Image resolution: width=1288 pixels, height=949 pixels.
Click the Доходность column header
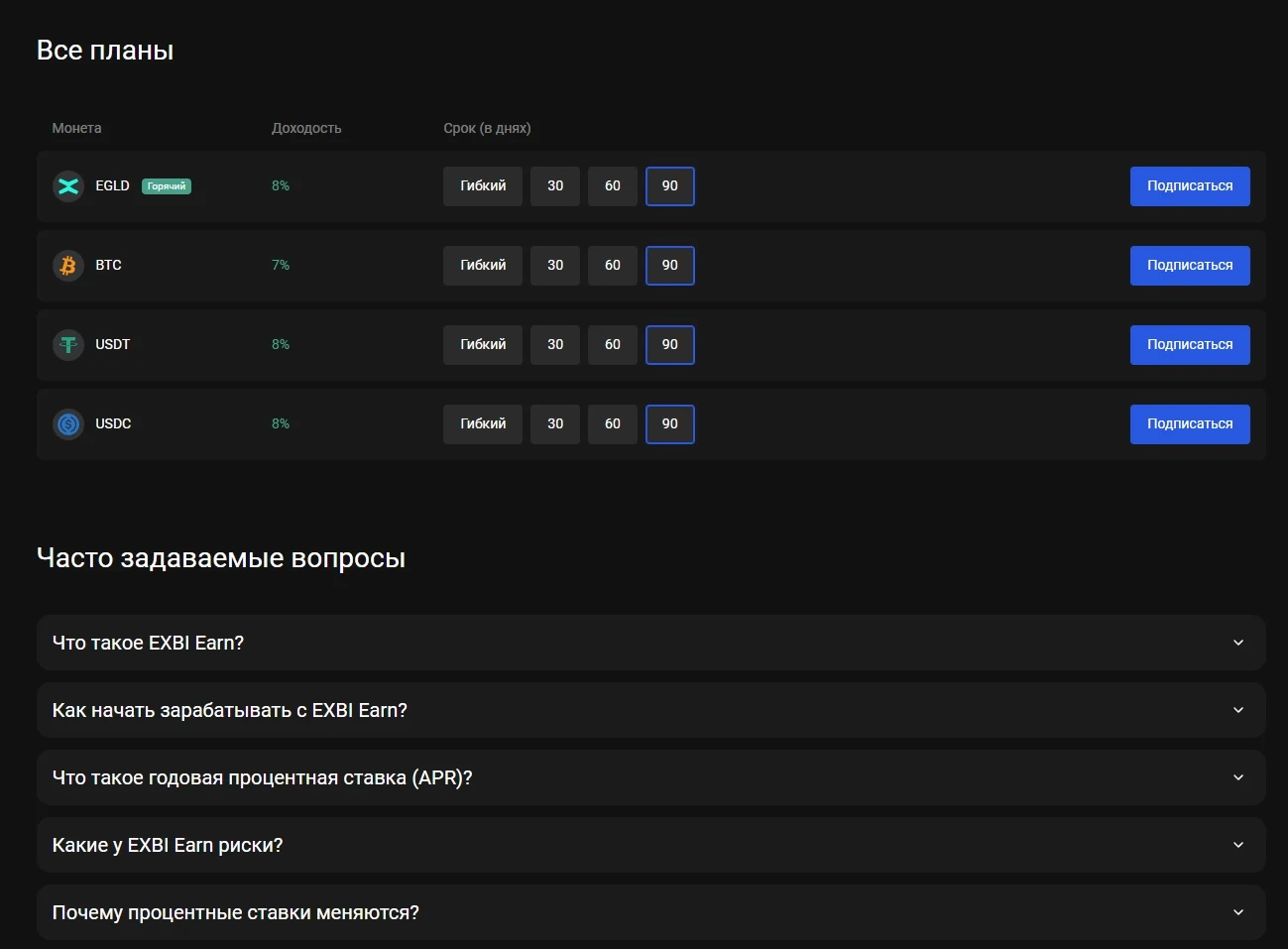click(306, 128)
